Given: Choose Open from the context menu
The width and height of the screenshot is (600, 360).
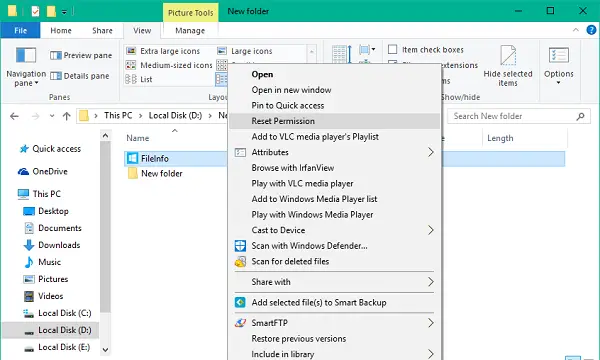Looking at the screenshot, I should [334, 74].
